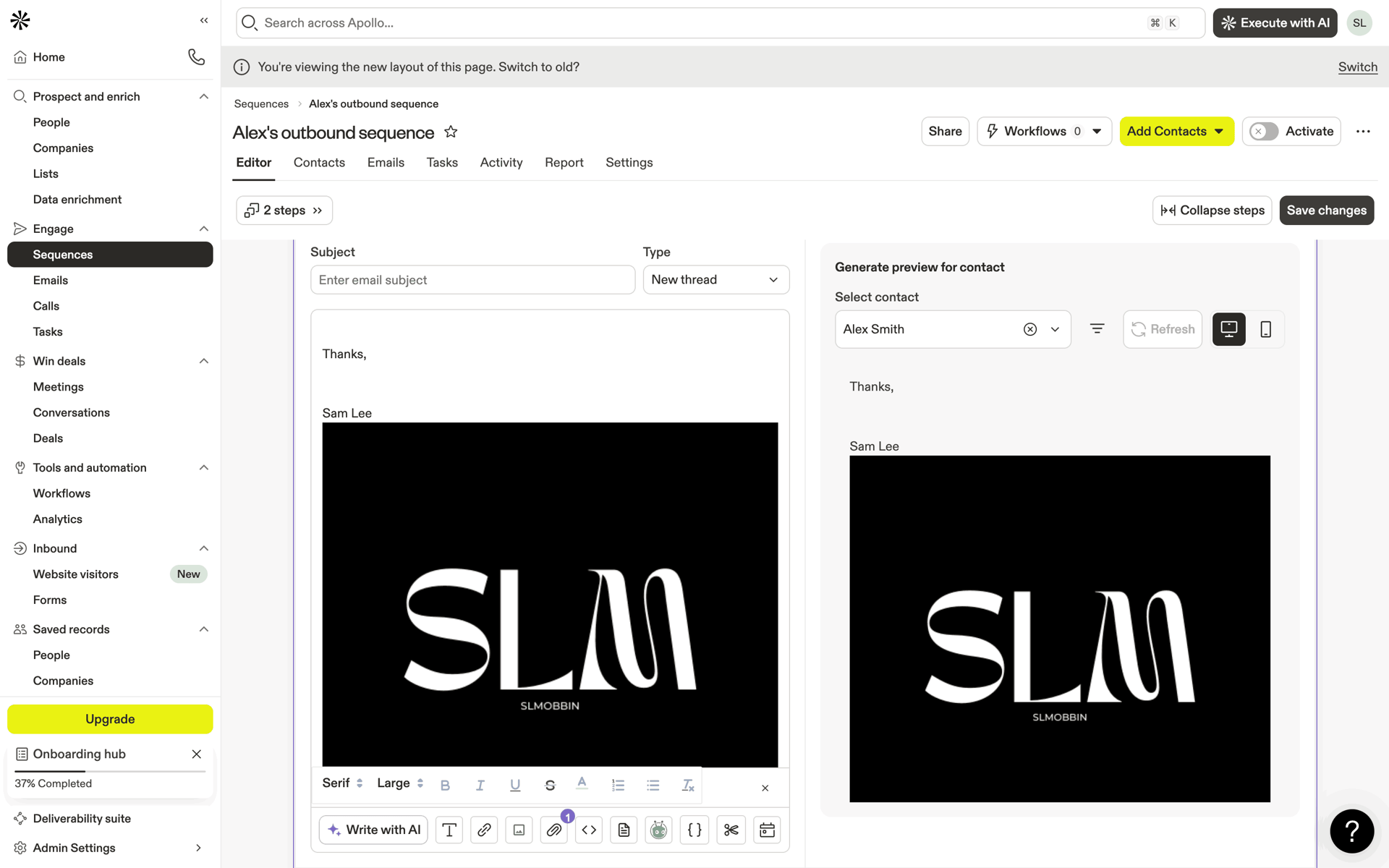Underline the selected text
Viewport: 1389px width, 868px height.
515,785
